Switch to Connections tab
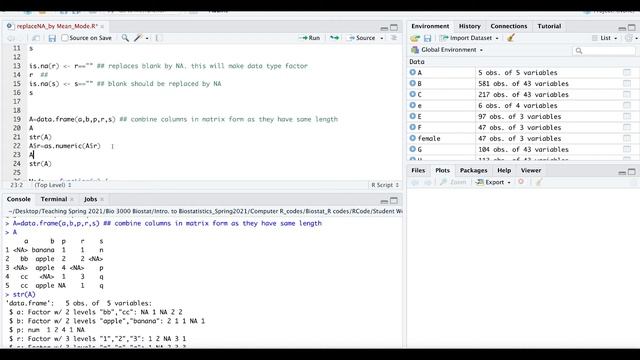The image size is (640, 360). coord(509,26)
